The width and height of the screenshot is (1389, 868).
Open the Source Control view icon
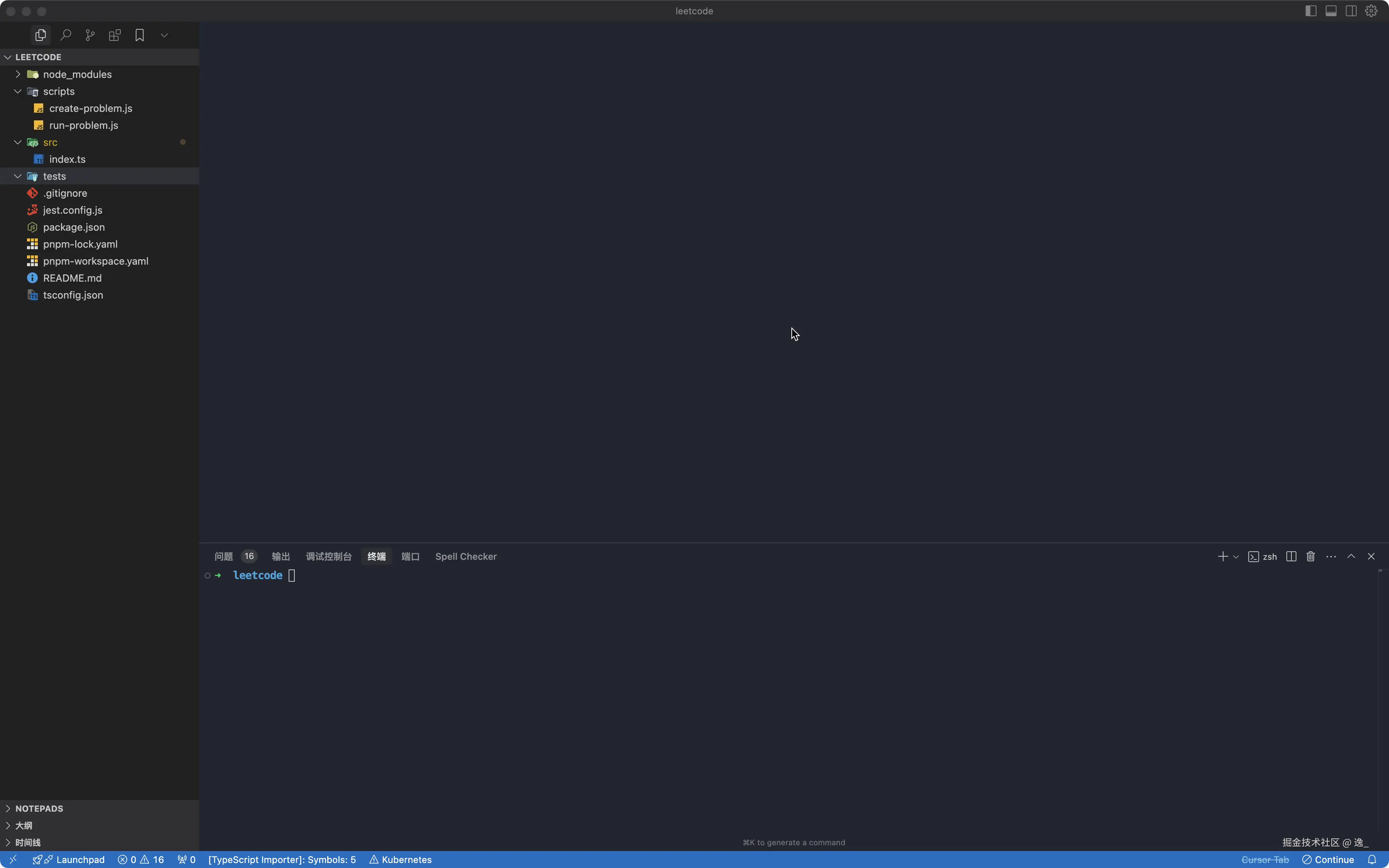(90, 35)
